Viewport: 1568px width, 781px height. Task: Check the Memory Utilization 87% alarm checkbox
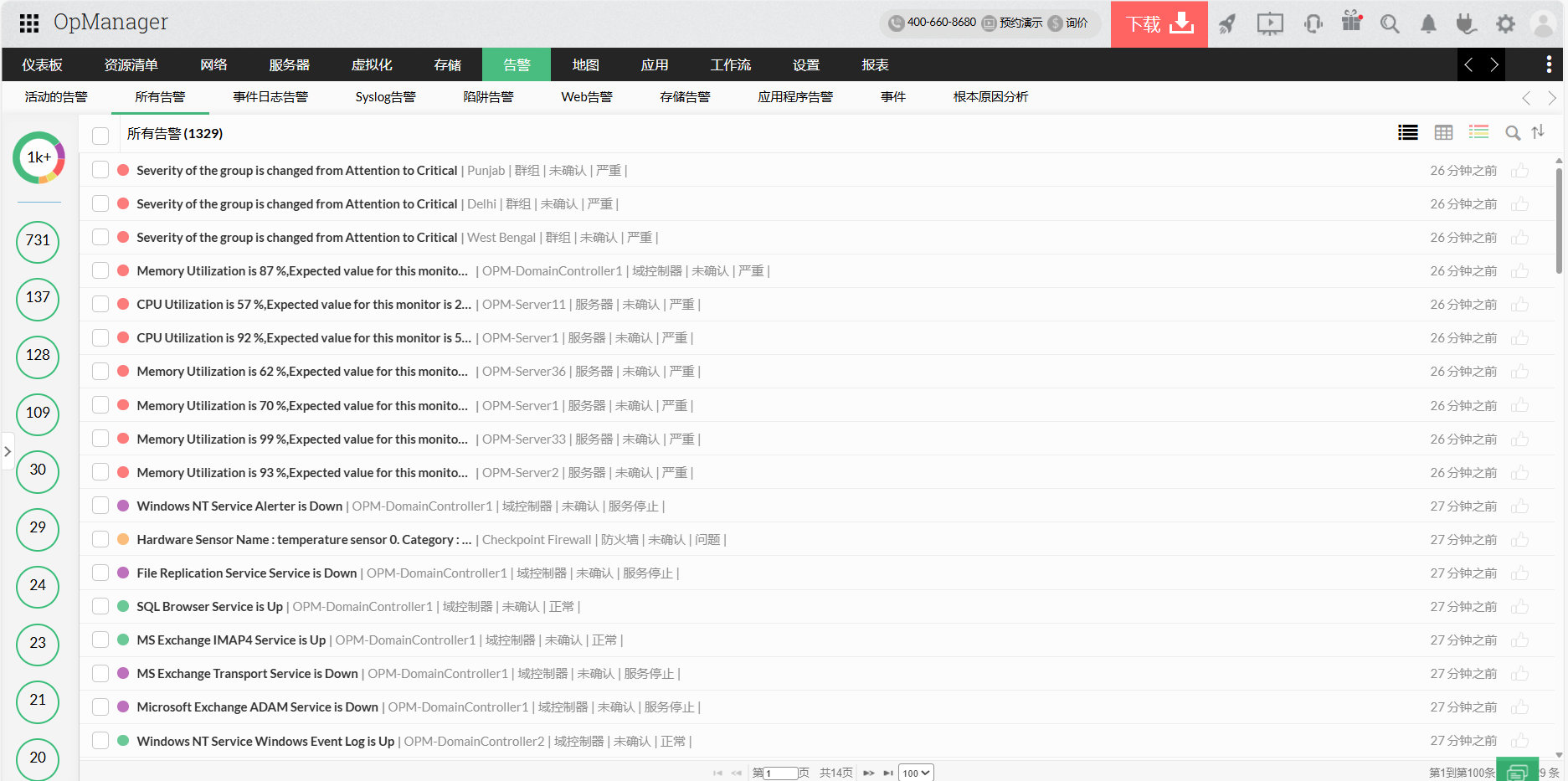click(x=100, y=270)
